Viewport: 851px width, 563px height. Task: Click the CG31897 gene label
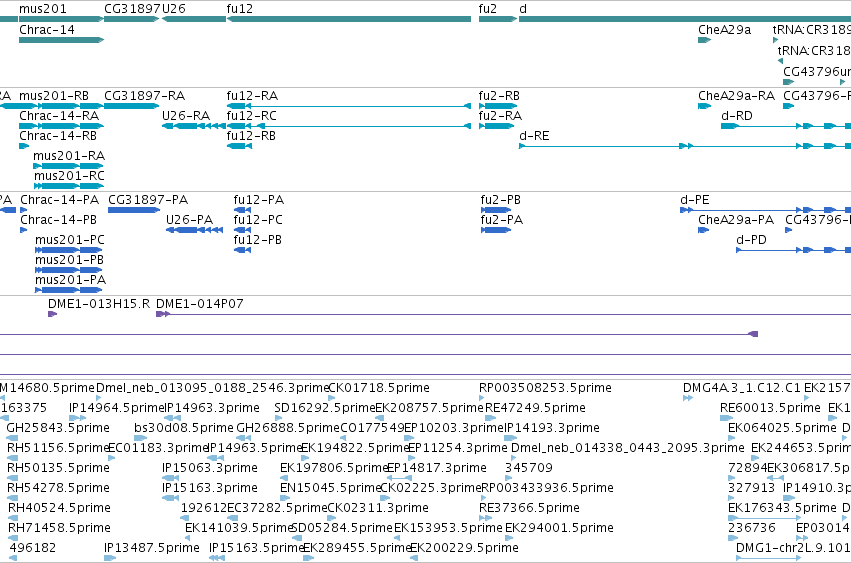(x=132, y=9)
